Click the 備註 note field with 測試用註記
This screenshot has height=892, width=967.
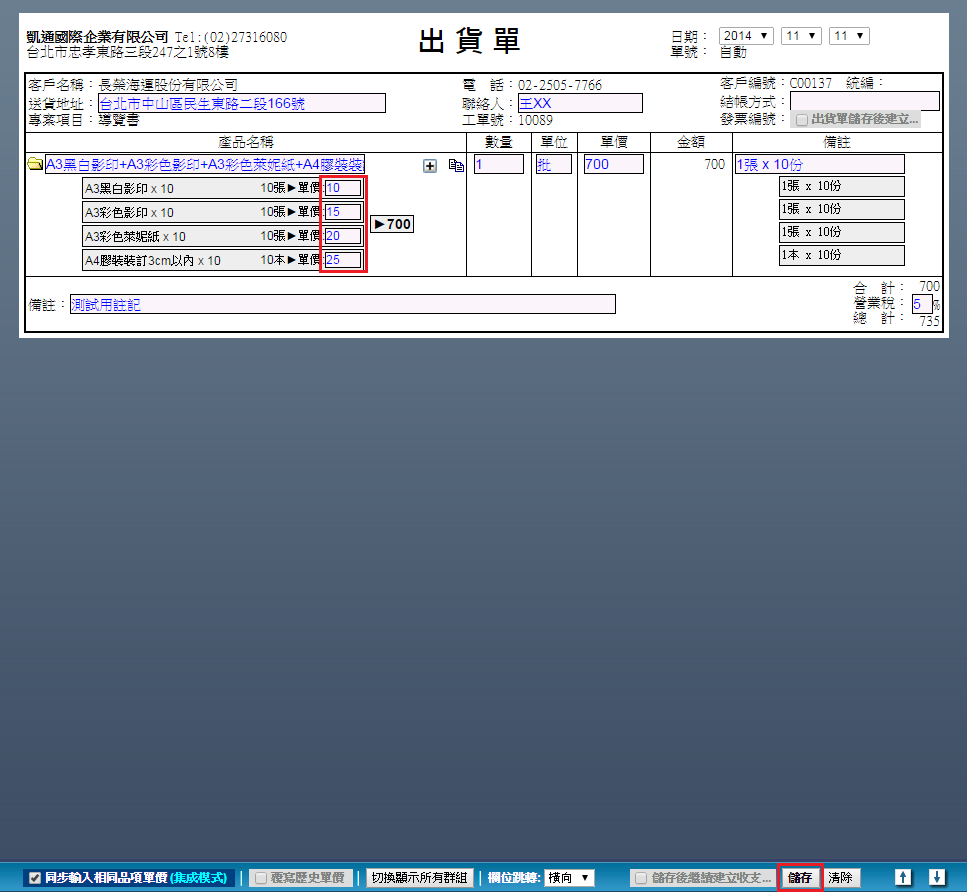point(342,305)
